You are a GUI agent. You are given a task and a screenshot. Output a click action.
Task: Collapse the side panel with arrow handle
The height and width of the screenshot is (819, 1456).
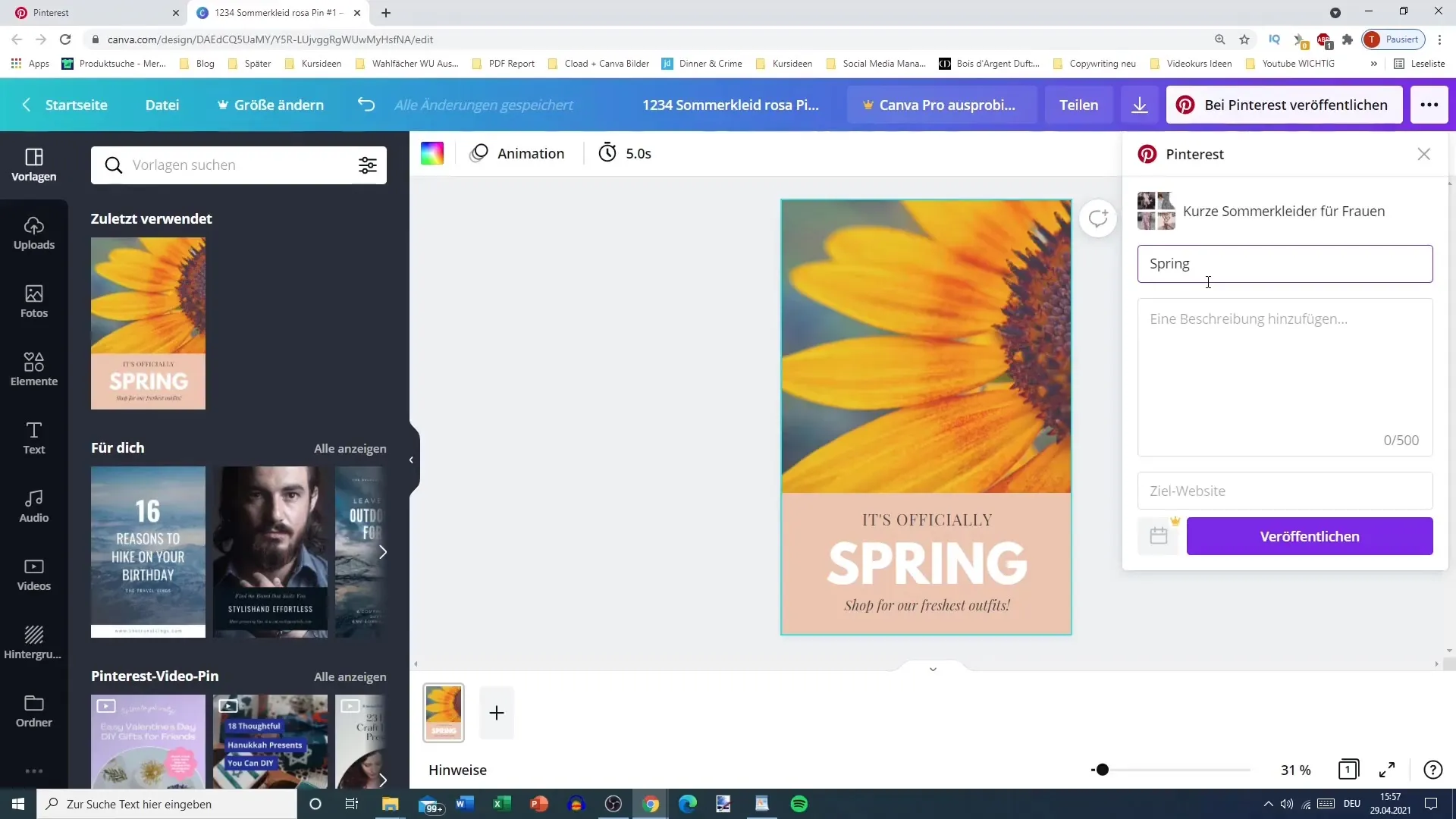(x=411, y=460)
